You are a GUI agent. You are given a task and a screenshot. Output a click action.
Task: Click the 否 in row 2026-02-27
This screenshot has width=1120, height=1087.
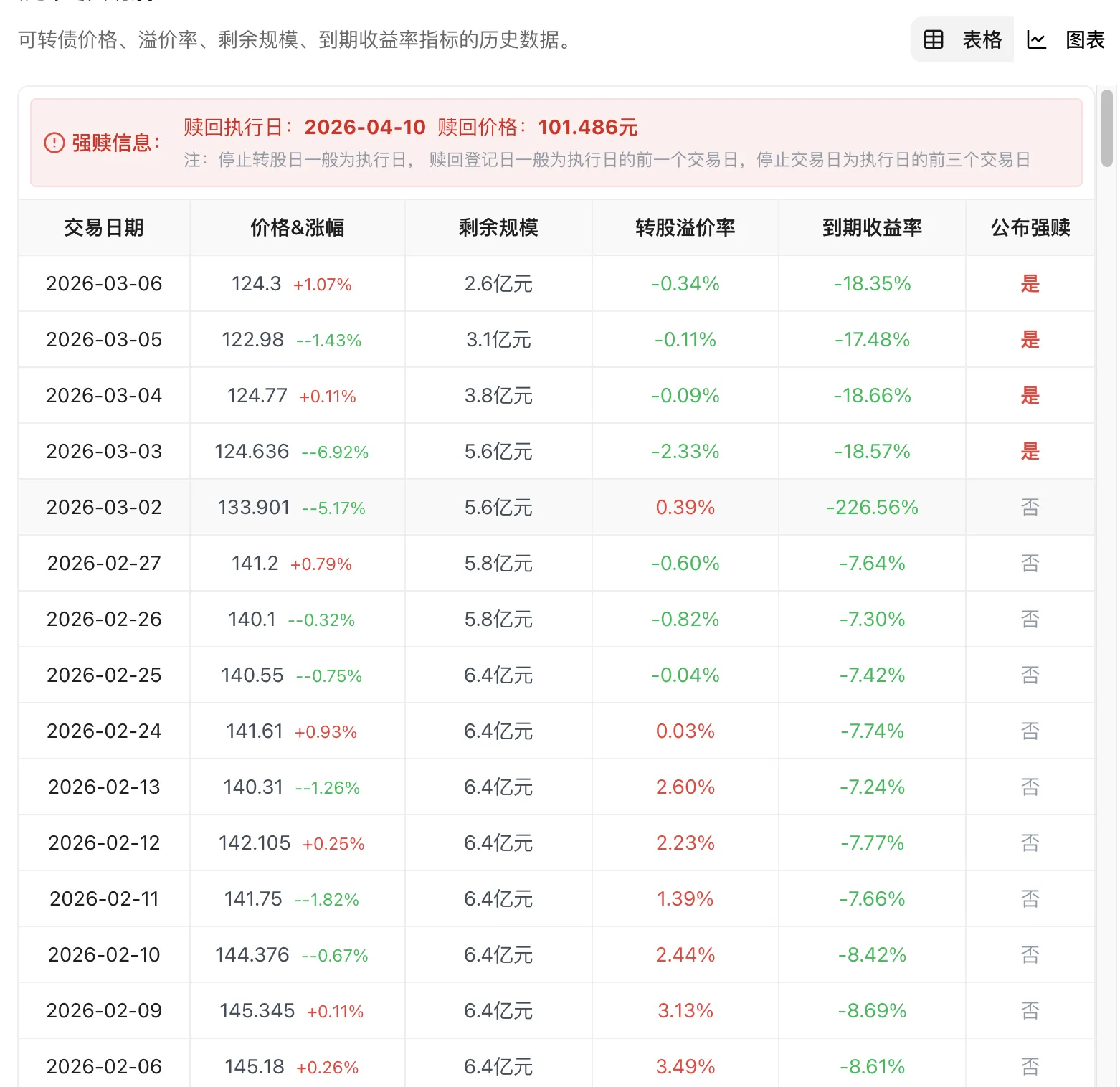[x=1030, y=563]
